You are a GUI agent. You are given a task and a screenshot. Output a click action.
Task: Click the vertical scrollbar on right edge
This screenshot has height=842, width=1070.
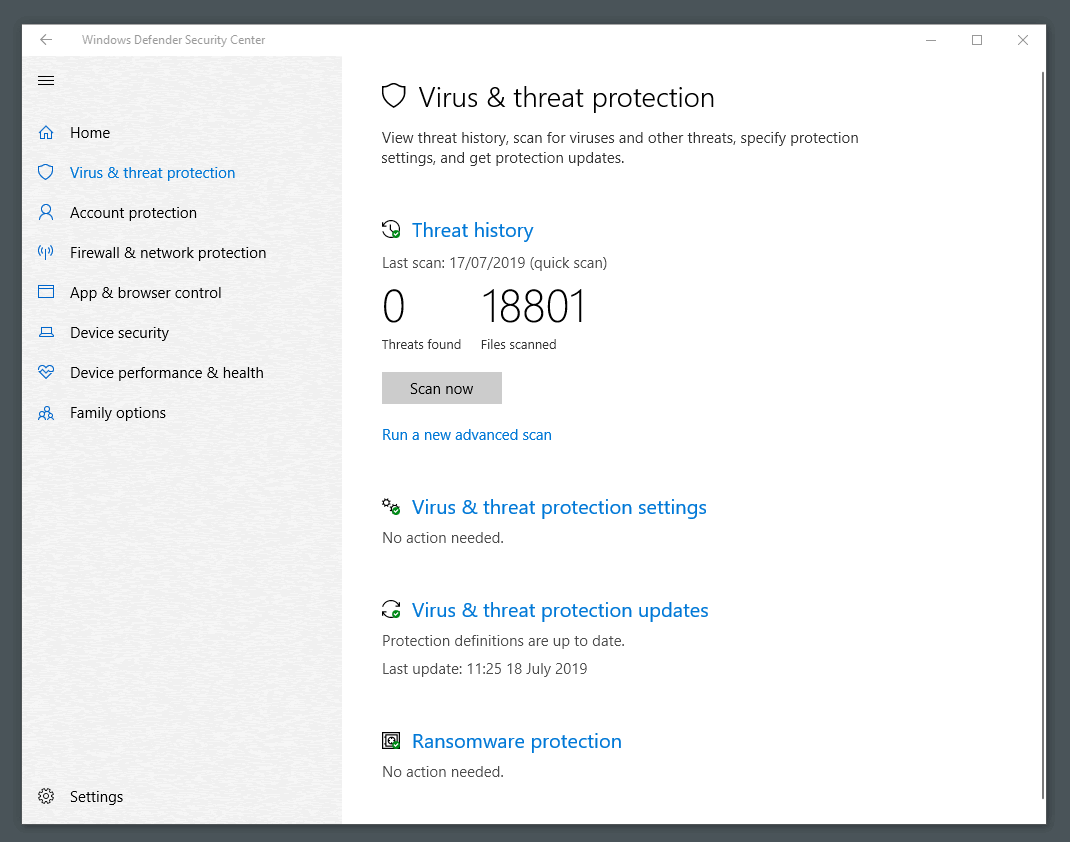pyautogui.click(x=1043, y=433)
